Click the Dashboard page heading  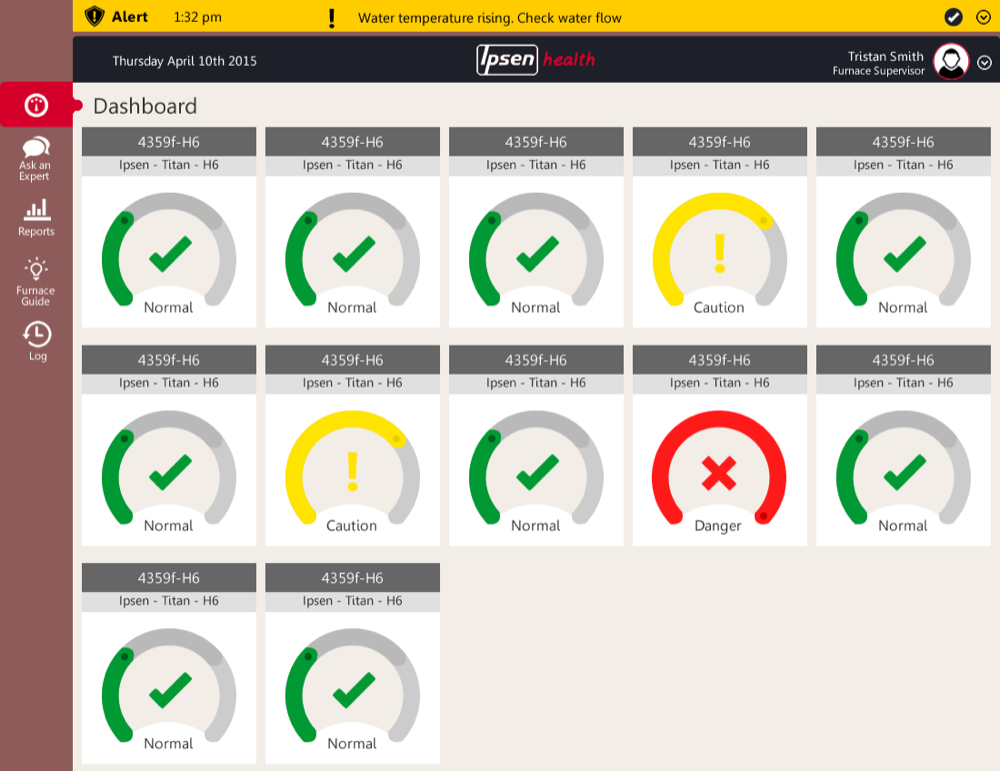click(x=145, y=106)
